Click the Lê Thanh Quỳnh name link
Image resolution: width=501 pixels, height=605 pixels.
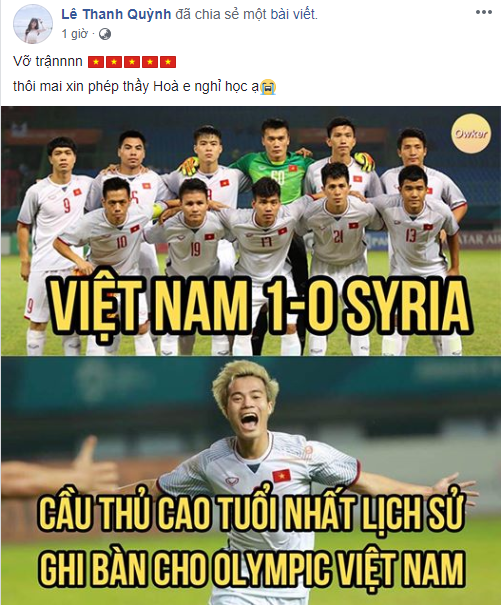pyautogui.click(x=116, y=14)
